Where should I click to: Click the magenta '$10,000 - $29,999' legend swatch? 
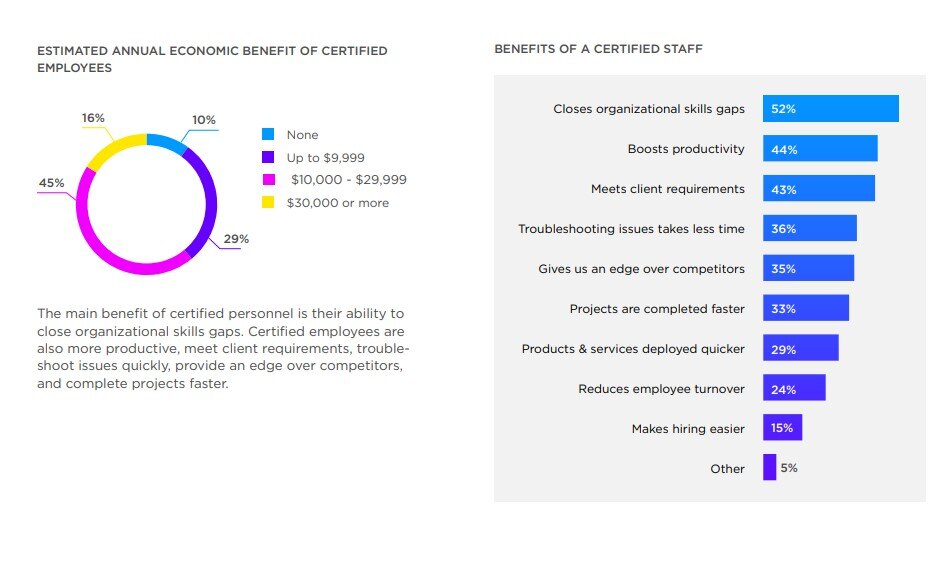click(268, 180)
